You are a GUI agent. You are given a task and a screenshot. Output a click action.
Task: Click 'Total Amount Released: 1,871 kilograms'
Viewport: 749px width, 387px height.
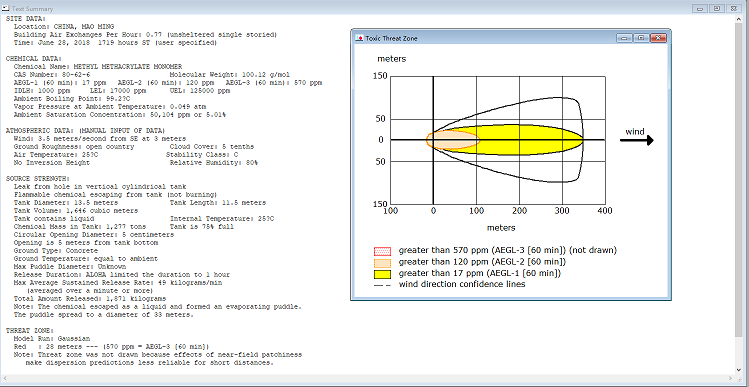pyautogui.click(x=90, y=299)
